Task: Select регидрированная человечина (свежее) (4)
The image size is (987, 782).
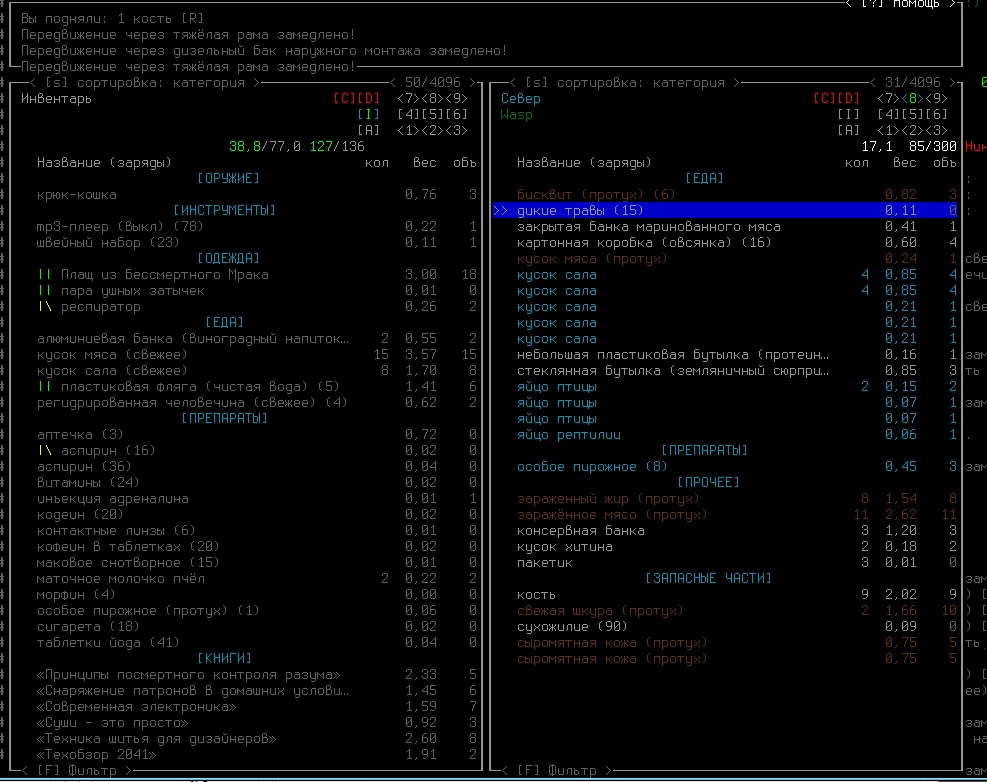Action: coord(257,402)
